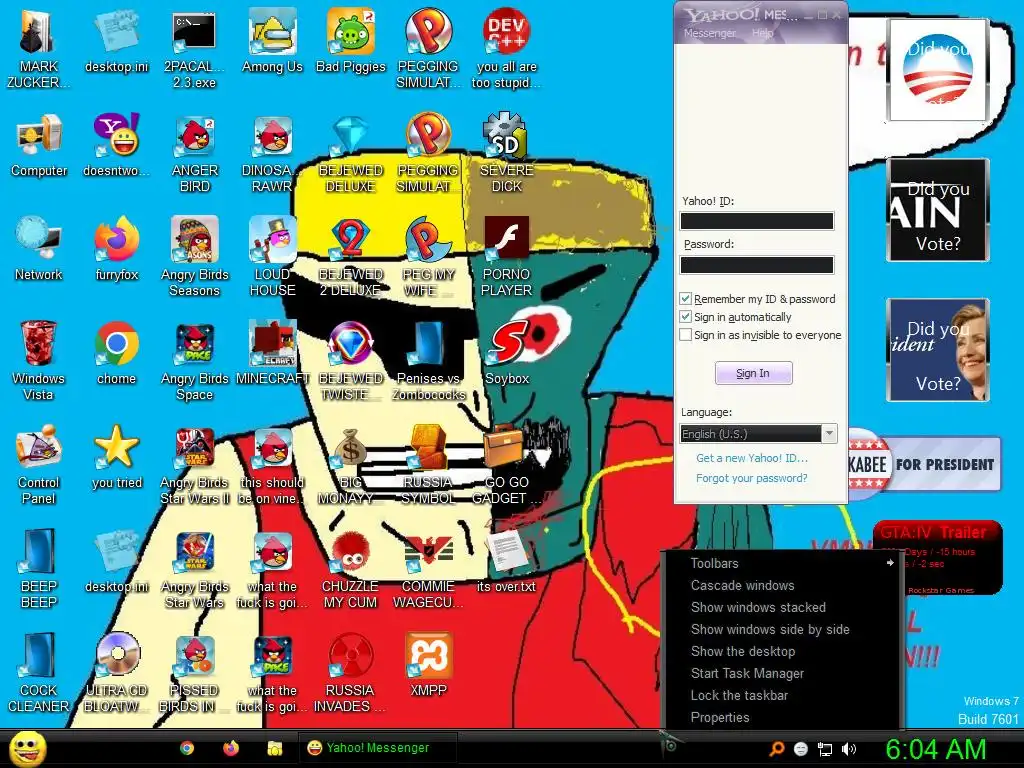Screen dimensions: 1024x768
Task: Open the Bad Piggies desktop icon
Action: (351, 40)
